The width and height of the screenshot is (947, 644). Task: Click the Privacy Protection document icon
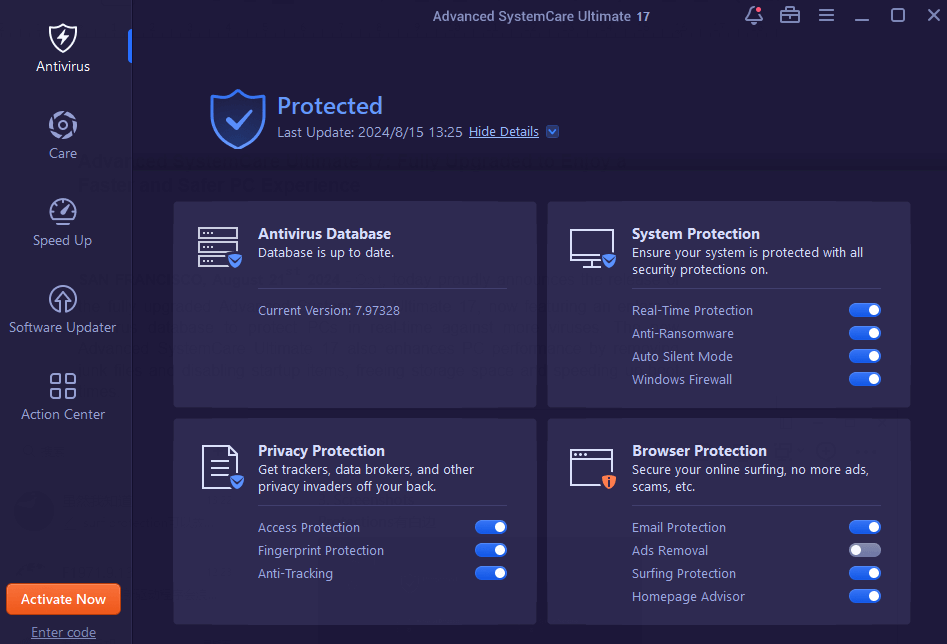pos(222,467)
